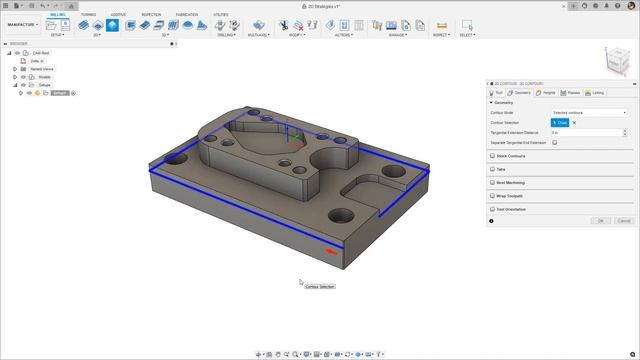Click the Tangential Extension Distance field
The height and width of the screenshot is (360, 640).
pyautogui.click(x=586, y=133)
